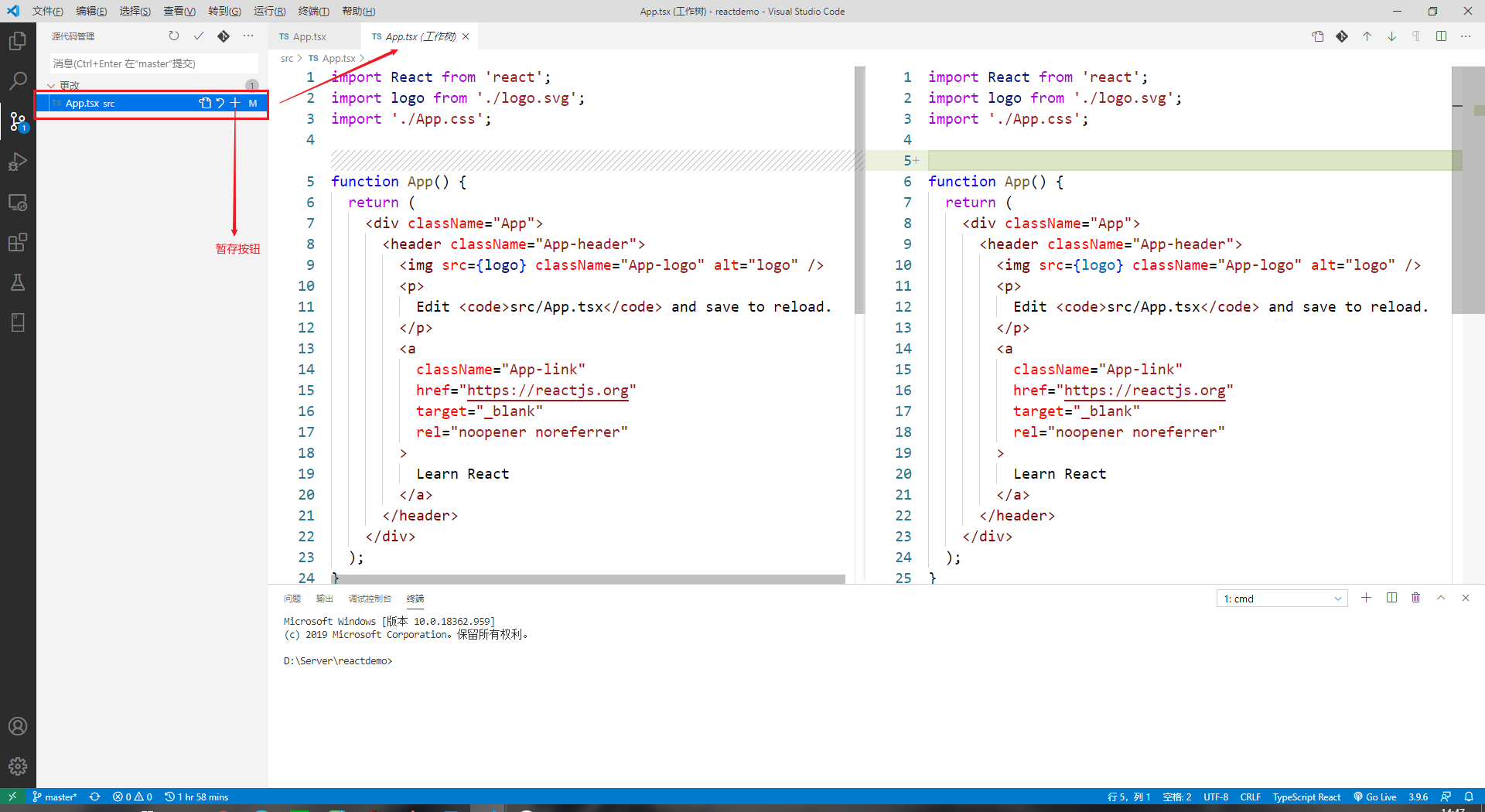Jump to next change with down arrow
The image size is (1485, 812).
point(1391,36)
